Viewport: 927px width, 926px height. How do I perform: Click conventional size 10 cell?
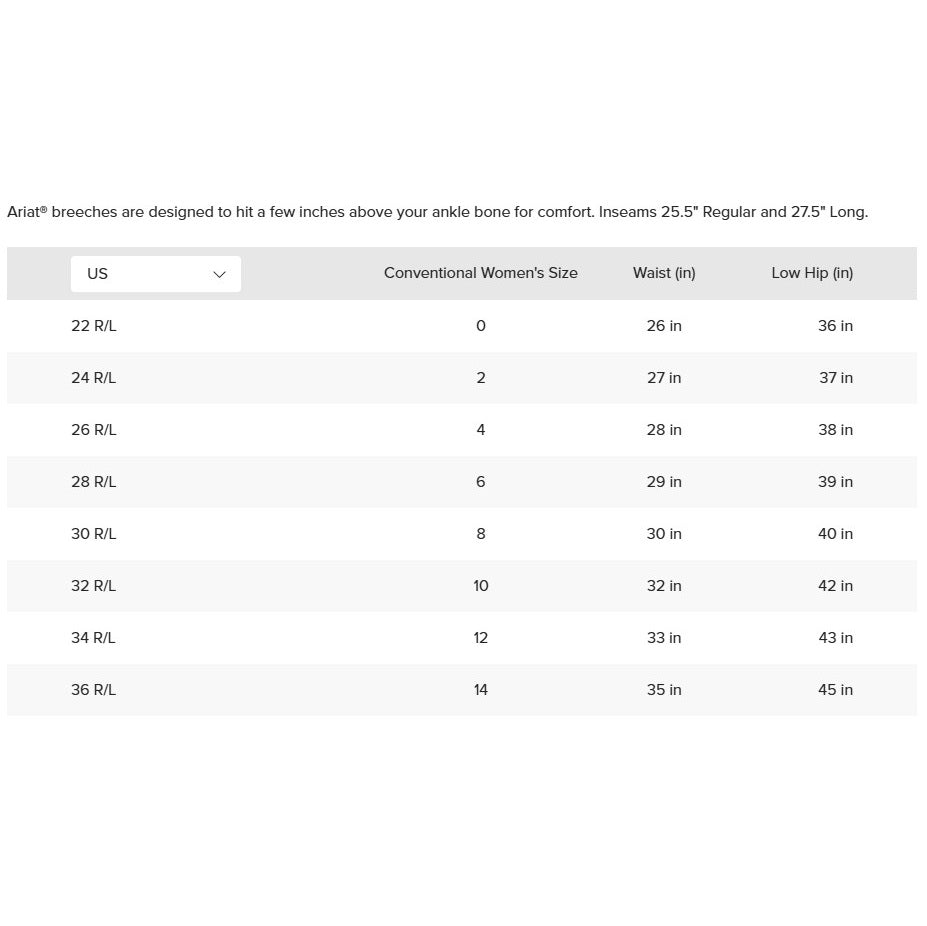click(481, 586)
